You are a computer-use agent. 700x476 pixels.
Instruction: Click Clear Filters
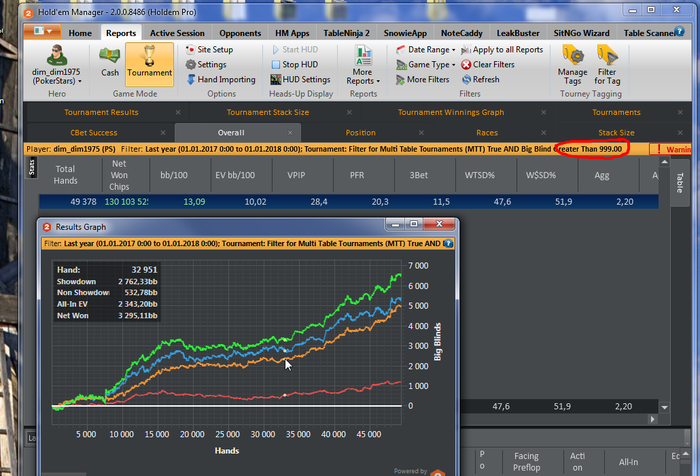point(488,64)
